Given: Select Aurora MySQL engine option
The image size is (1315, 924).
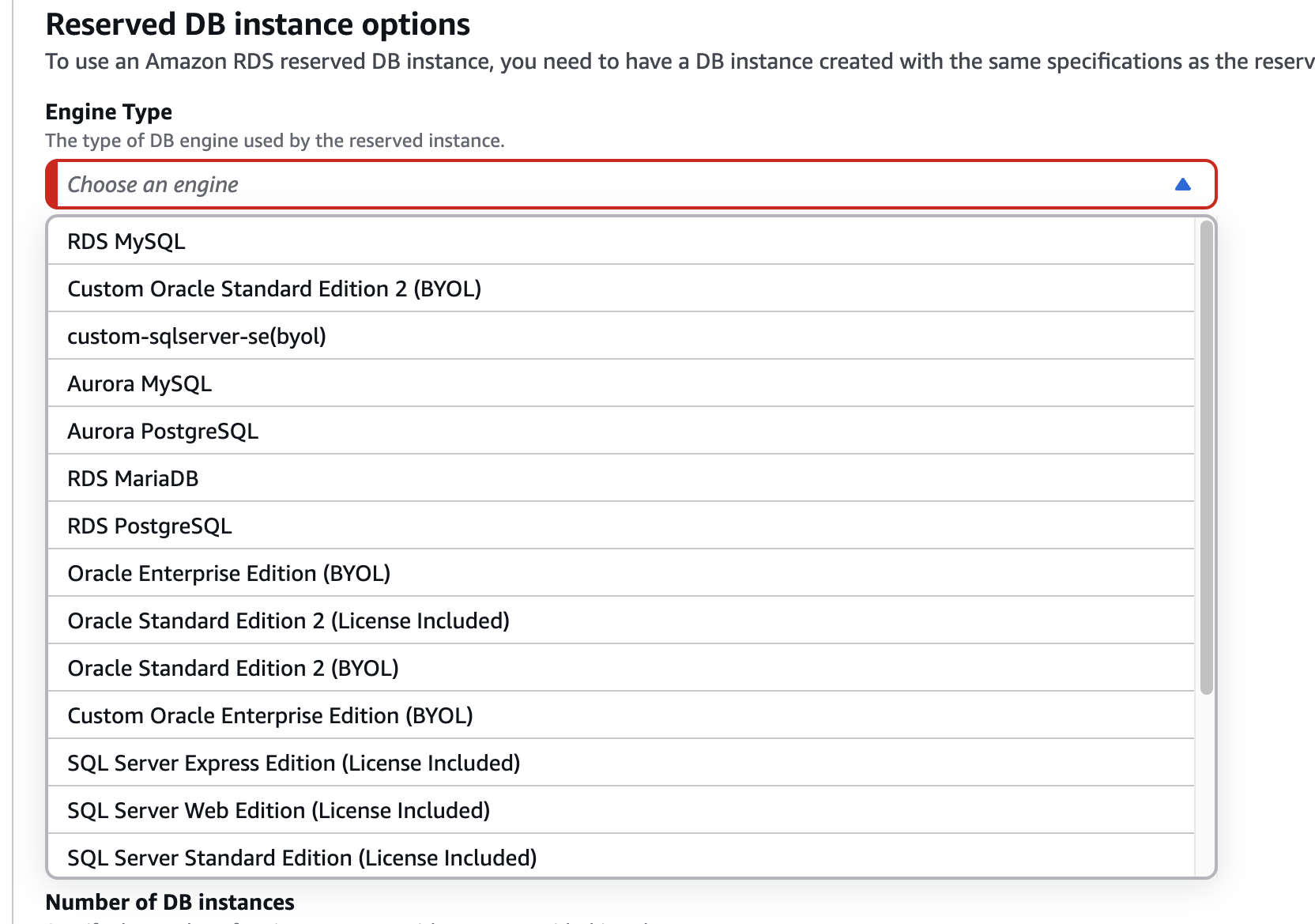Looking at the screenshot, I should click(x=140, y=383).
